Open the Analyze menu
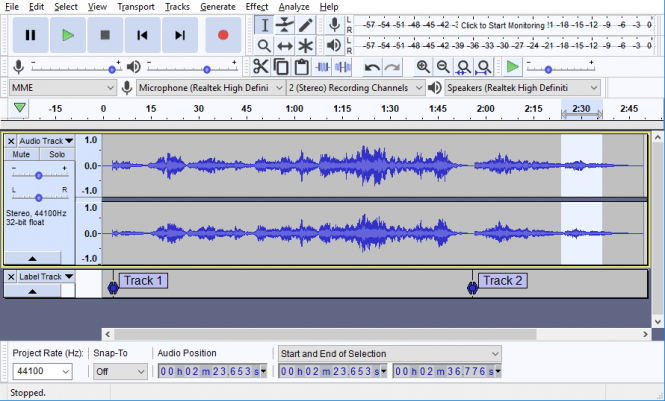The image size is (665, 401). [x=294, y=7]
